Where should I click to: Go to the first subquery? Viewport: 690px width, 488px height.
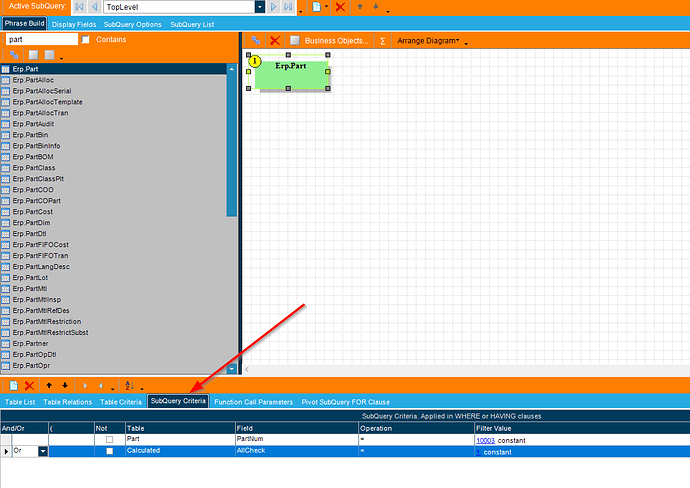[79, 7]
